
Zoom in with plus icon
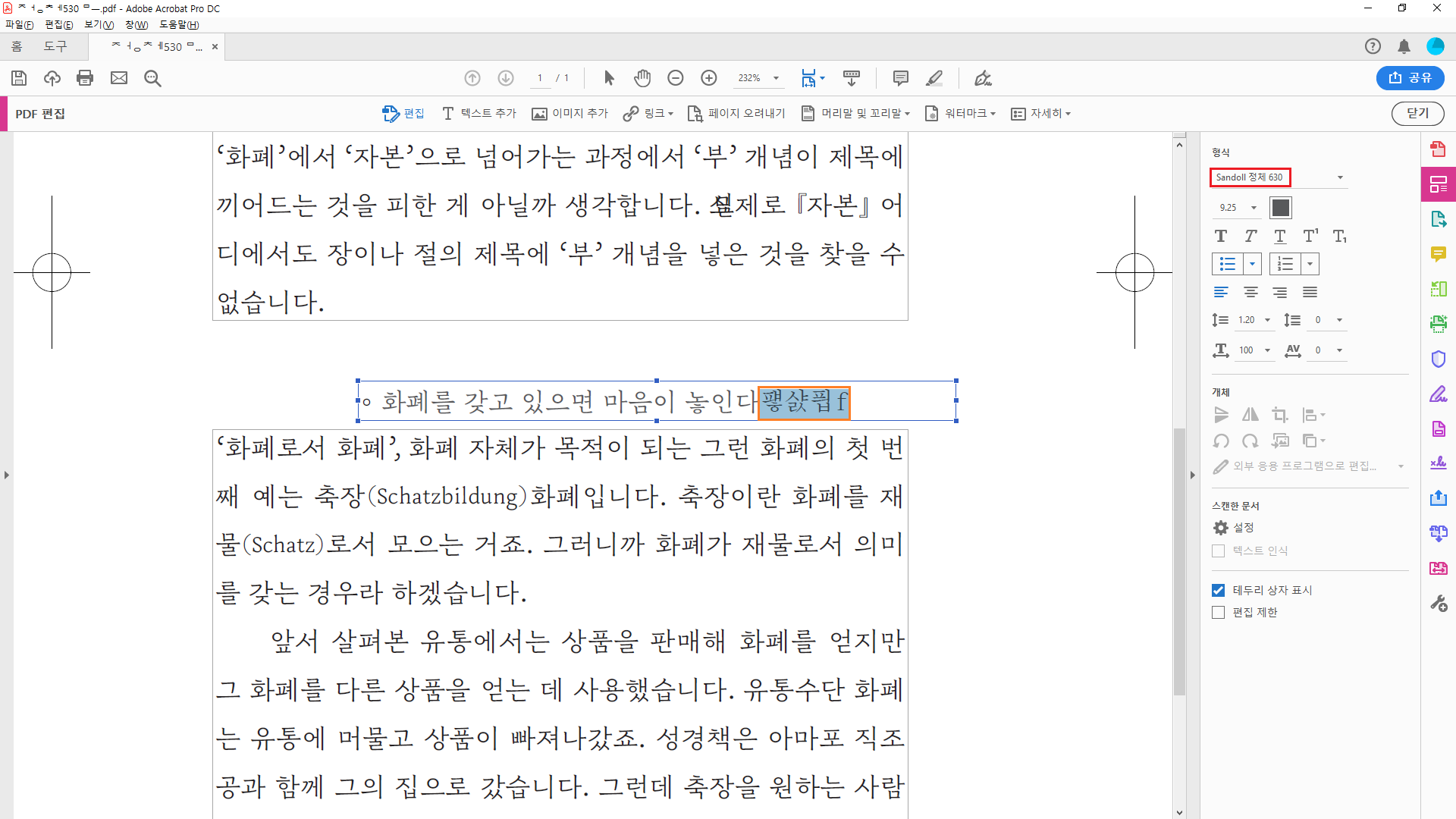[x=709, y=78]
